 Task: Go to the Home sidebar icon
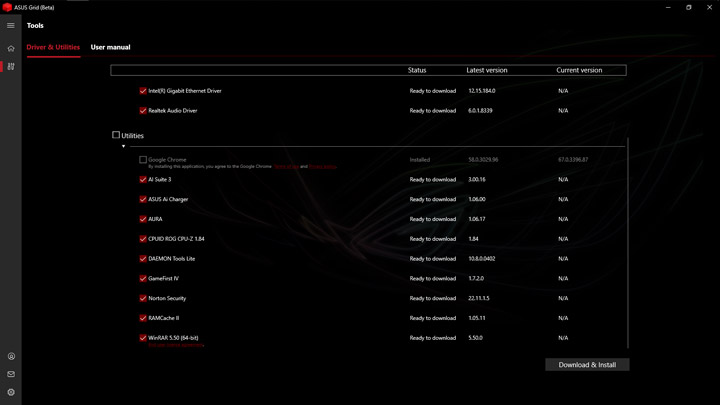[11, 48]
